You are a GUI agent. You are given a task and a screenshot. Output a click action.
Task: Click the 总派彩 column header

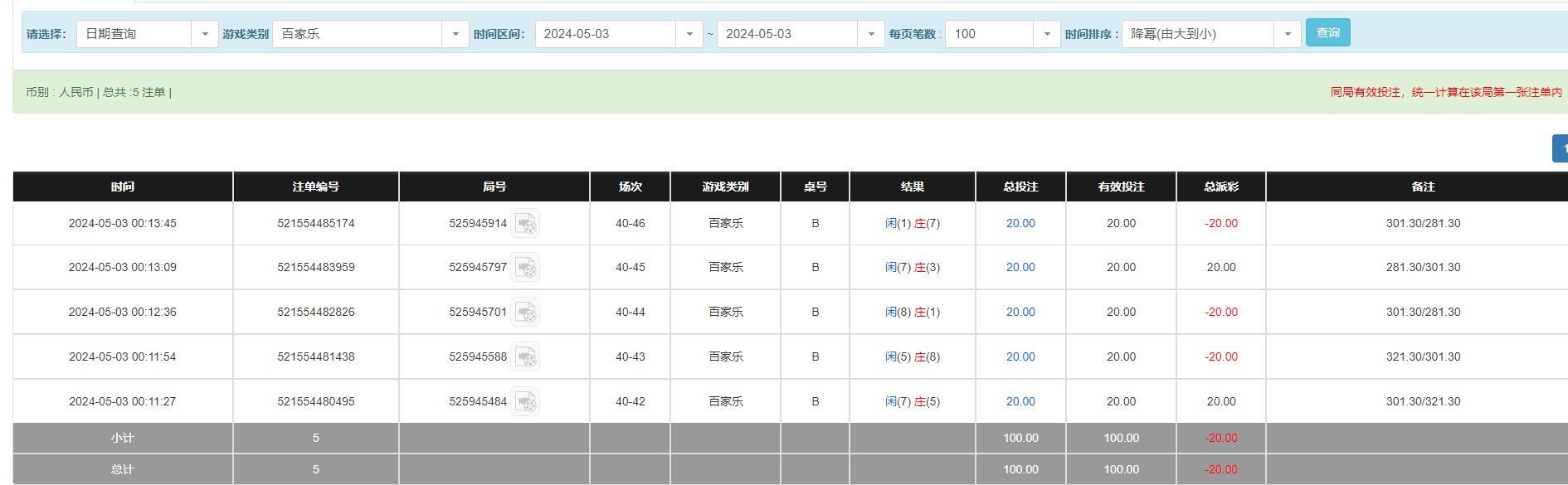click(x=1220, y=187)
